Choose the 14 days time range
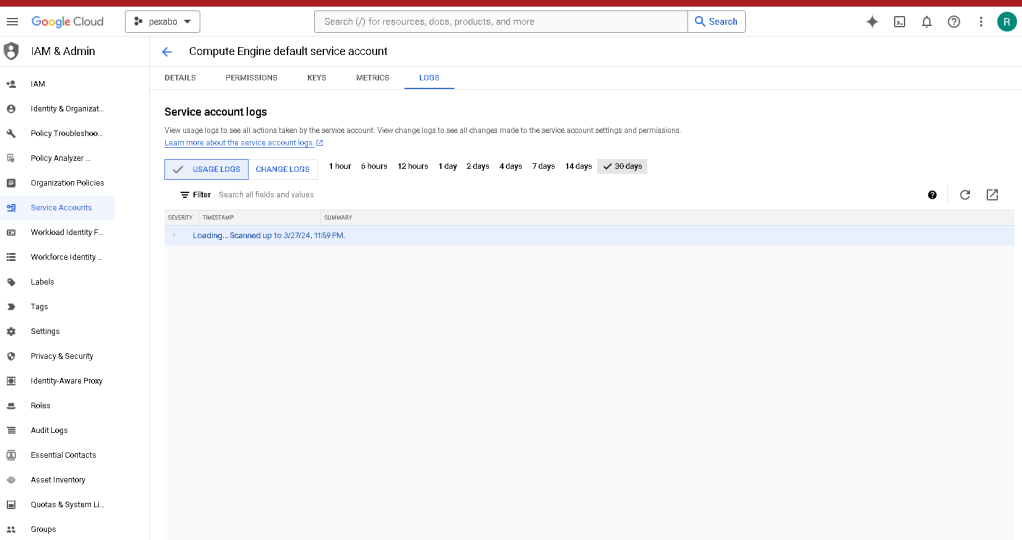 point(579,166)
